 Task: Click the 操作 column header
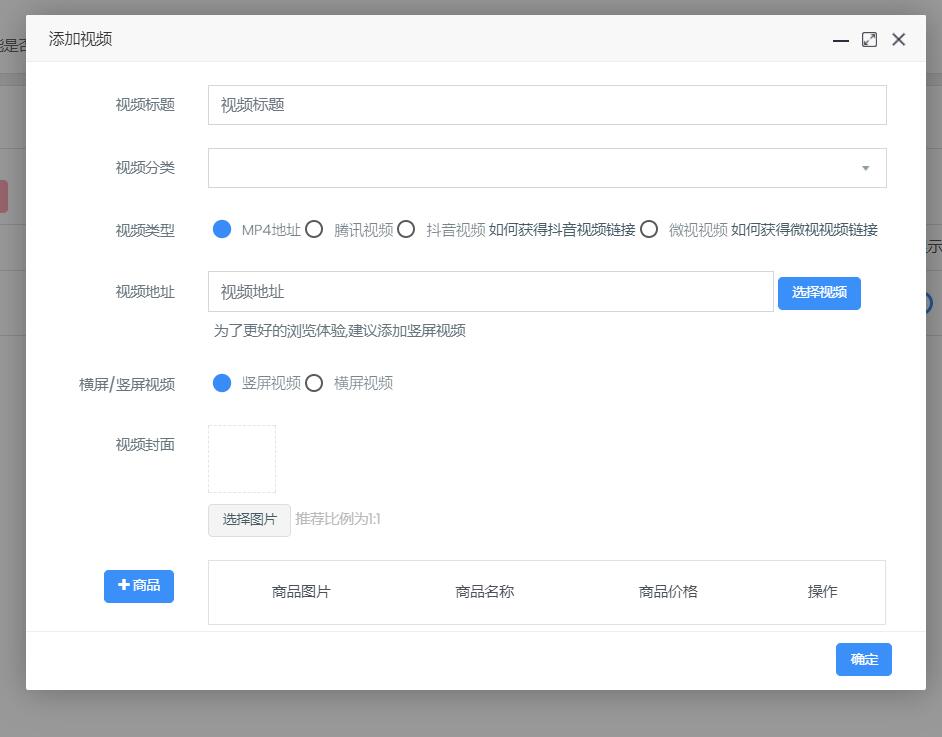tap(822, 592)
